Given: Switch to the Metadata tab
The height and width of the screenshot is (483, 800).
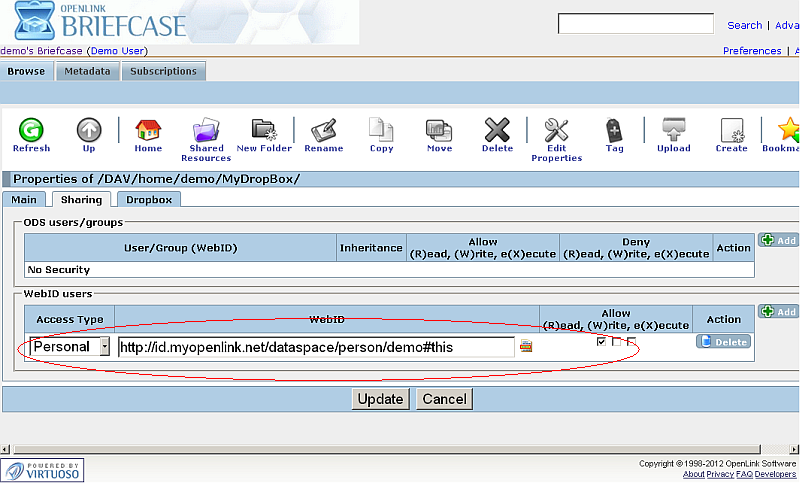Looking at the screenshot, I should click(x=87, y=71).
